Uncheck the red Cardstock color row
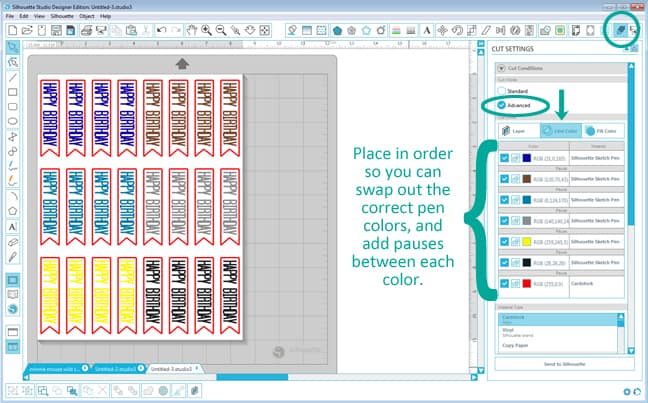 504,284
